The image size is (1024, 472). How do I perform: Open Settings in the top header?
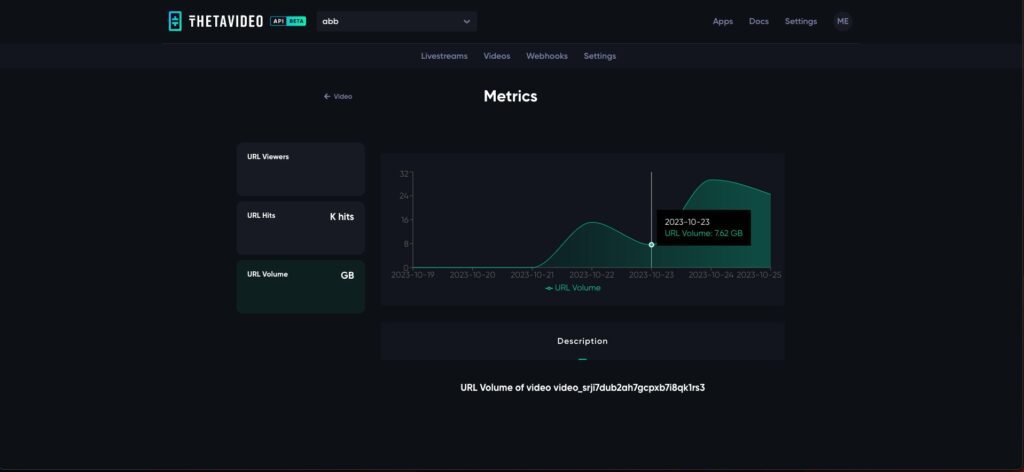[801, 22]
